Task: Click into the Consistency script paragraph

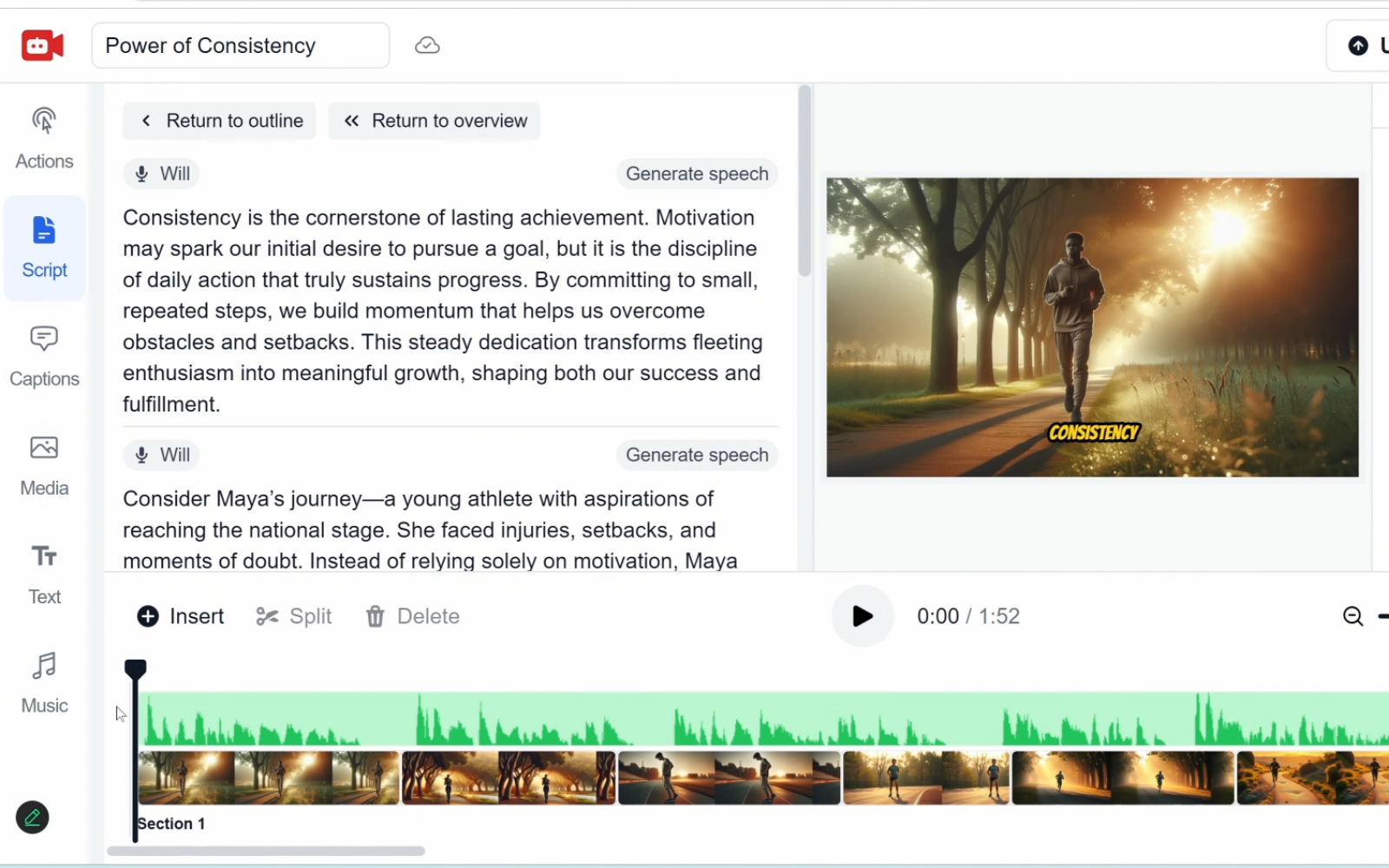Action: click(x=443, y=311)
